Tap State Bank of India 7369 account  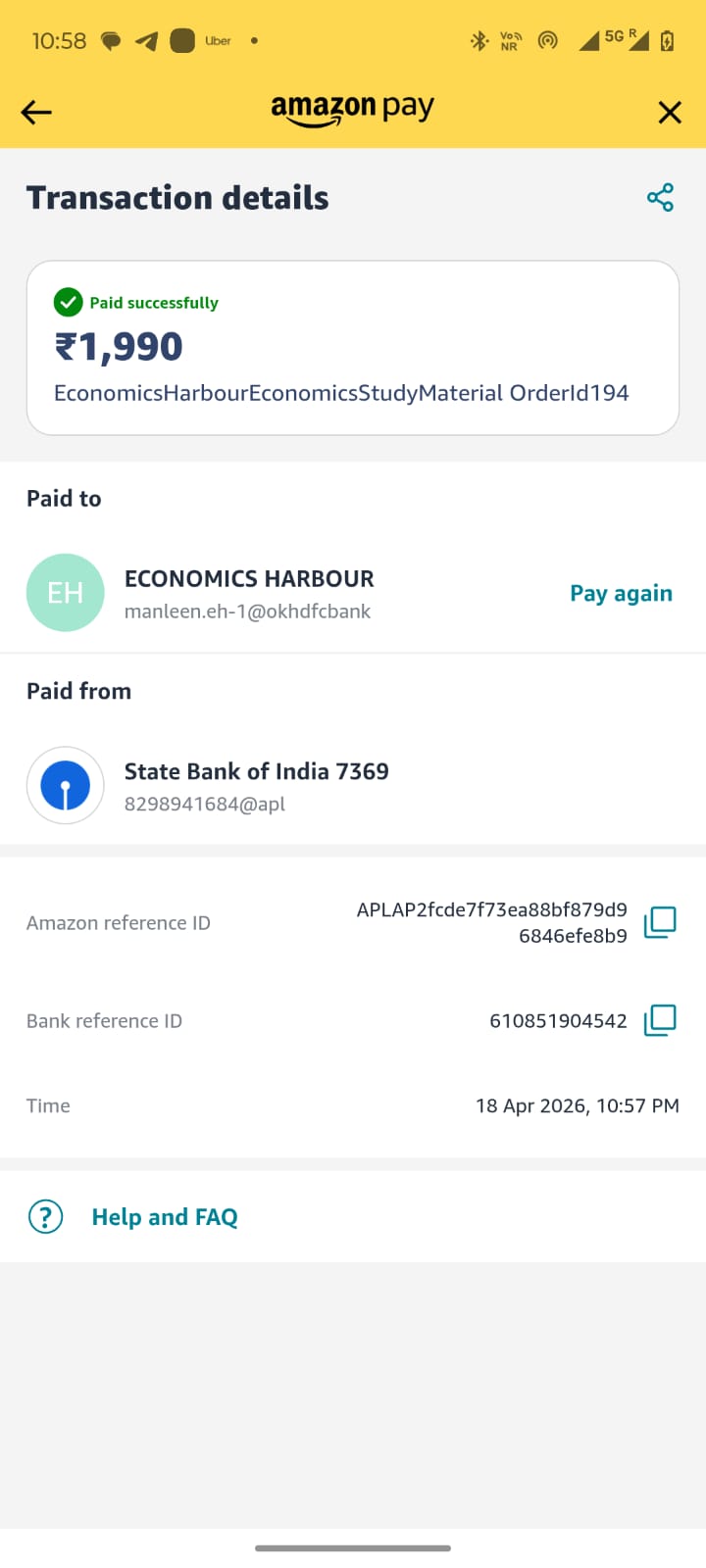point(257,771)
